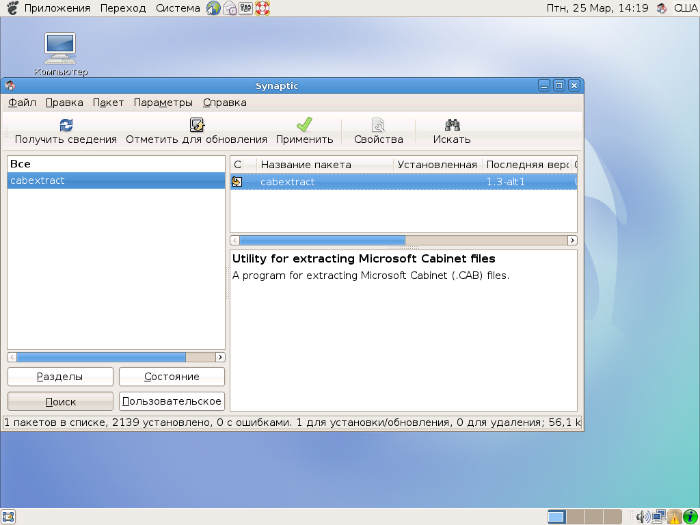The image size is (700, 525).
Task: Click the Synaptic tray icon near clock
Action: (662, 8)
